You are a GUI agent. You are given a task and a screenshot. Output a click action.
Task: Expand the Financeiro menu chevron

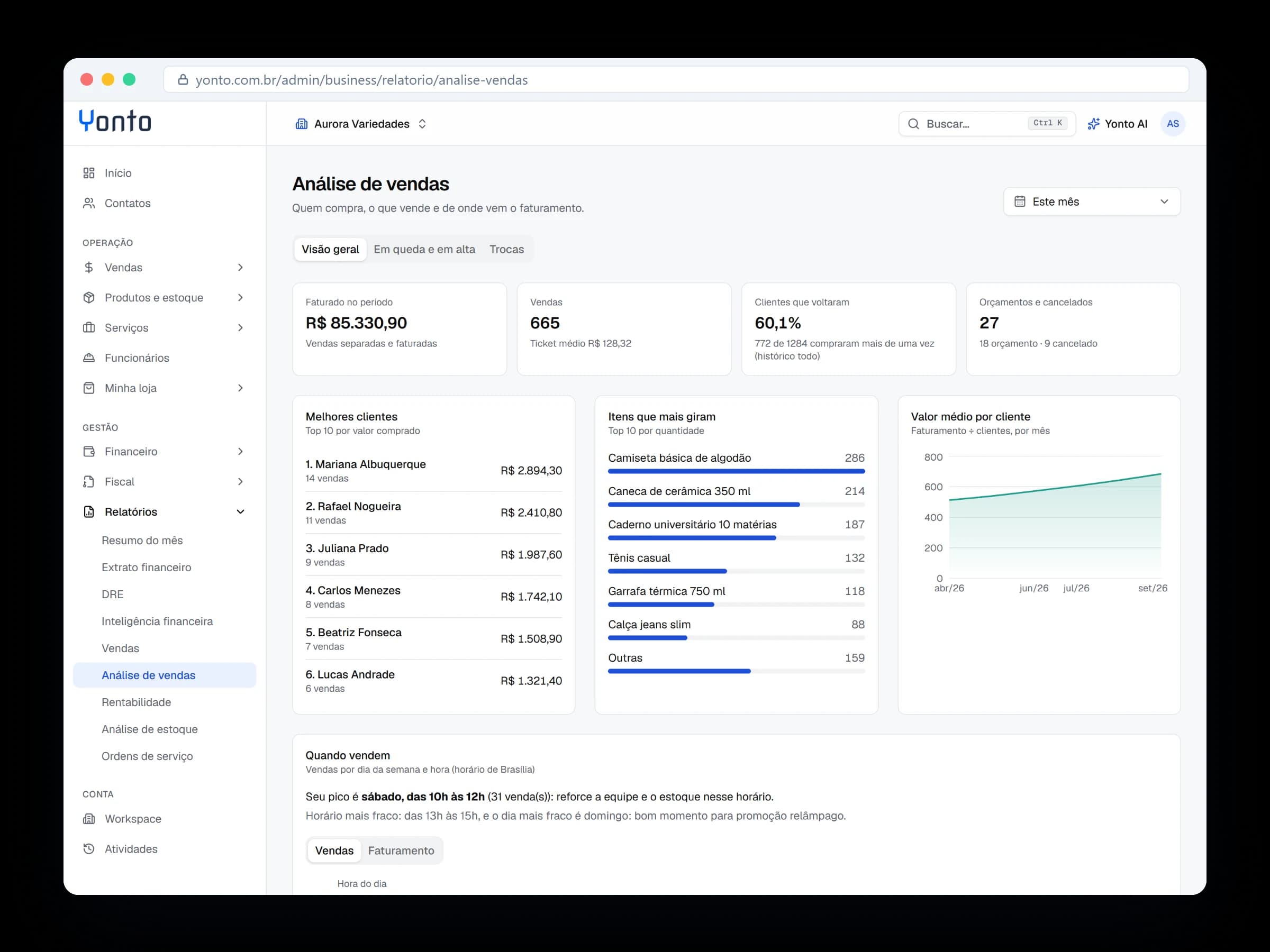(x=241, y=451)
